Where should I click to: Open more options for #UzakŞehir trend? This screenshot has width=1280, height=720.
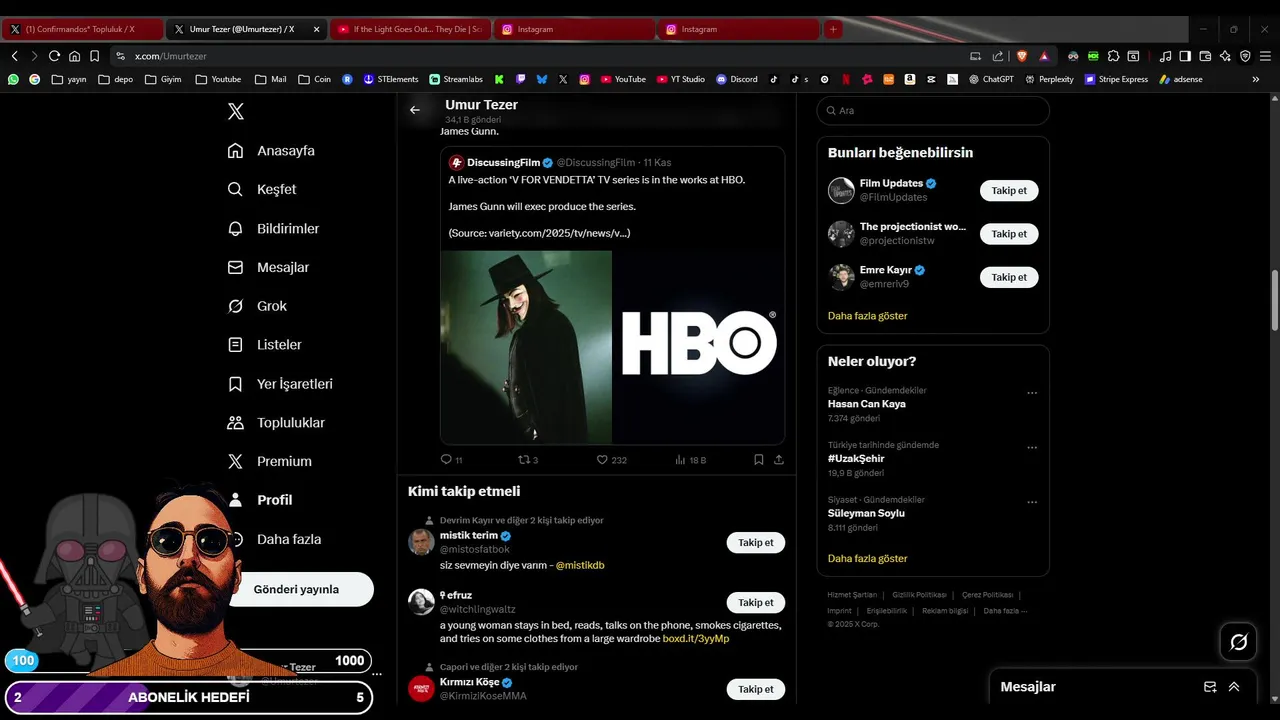(1032, 448)
